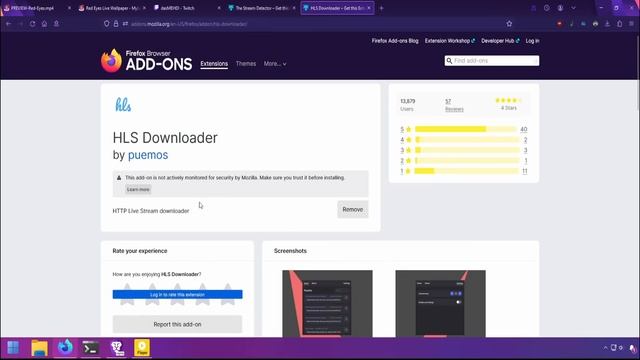Click the red extension icon in toolbar
This screenshot has width=640, height=360.
click(x=559, y=24)
